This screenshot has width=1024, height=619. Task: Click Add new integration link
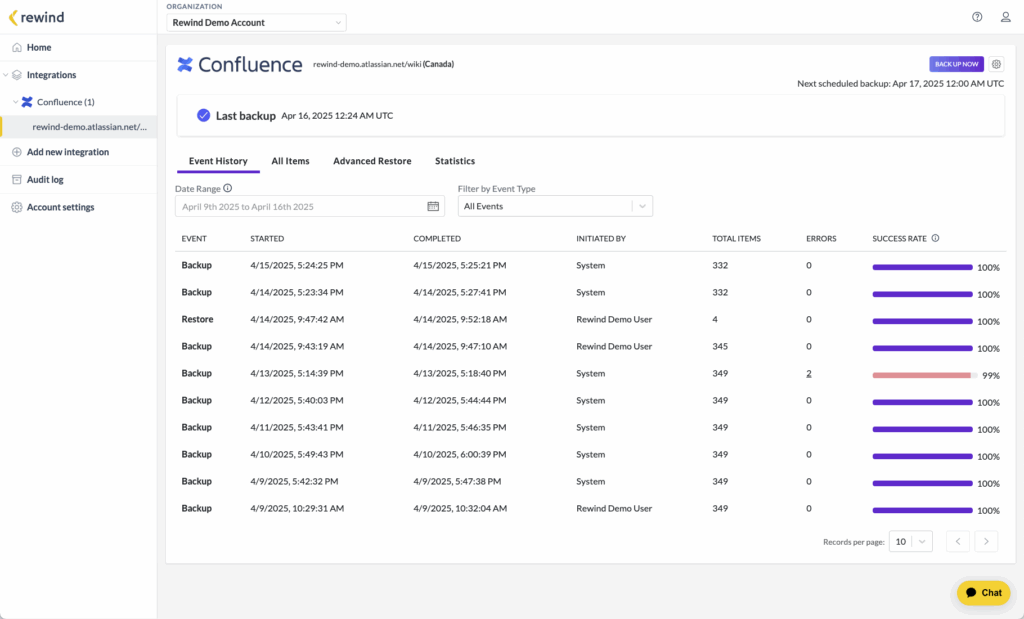68,152
